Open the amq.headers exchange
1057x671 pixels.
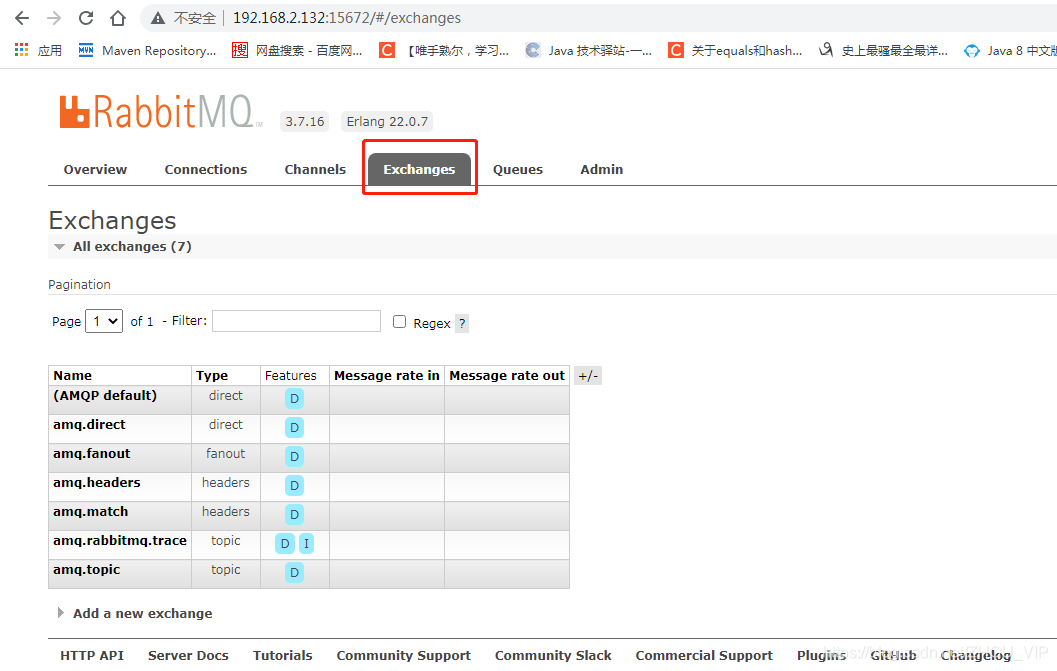point(97,483)
